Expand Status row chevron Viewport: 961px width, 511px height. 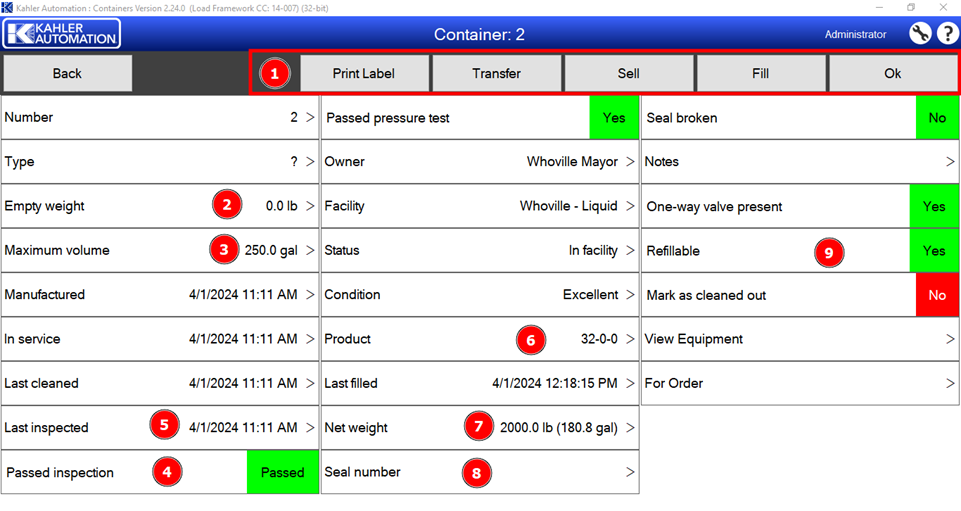click(x=630, y=250)
